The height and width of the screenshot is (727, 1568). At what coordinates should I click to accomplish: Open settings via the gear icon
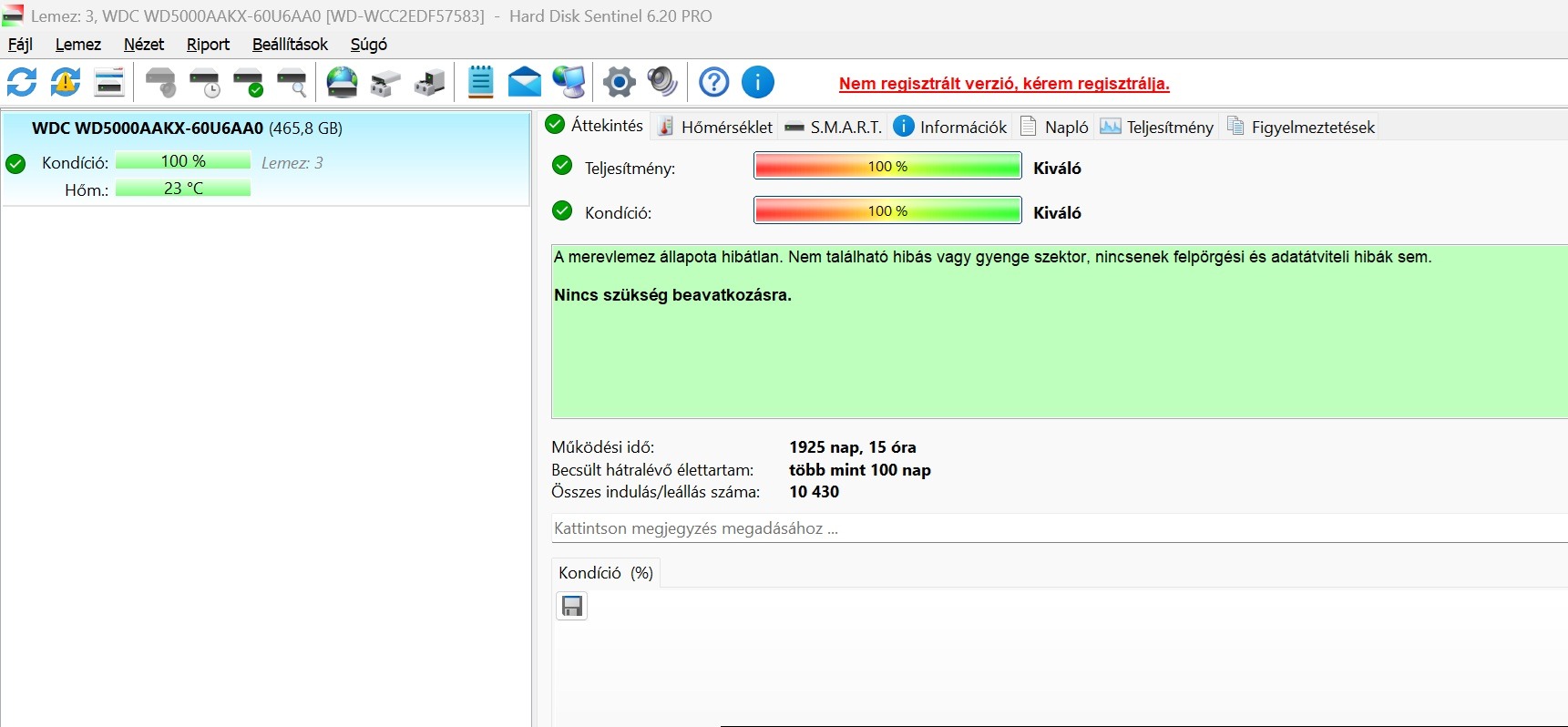point(620,82)
